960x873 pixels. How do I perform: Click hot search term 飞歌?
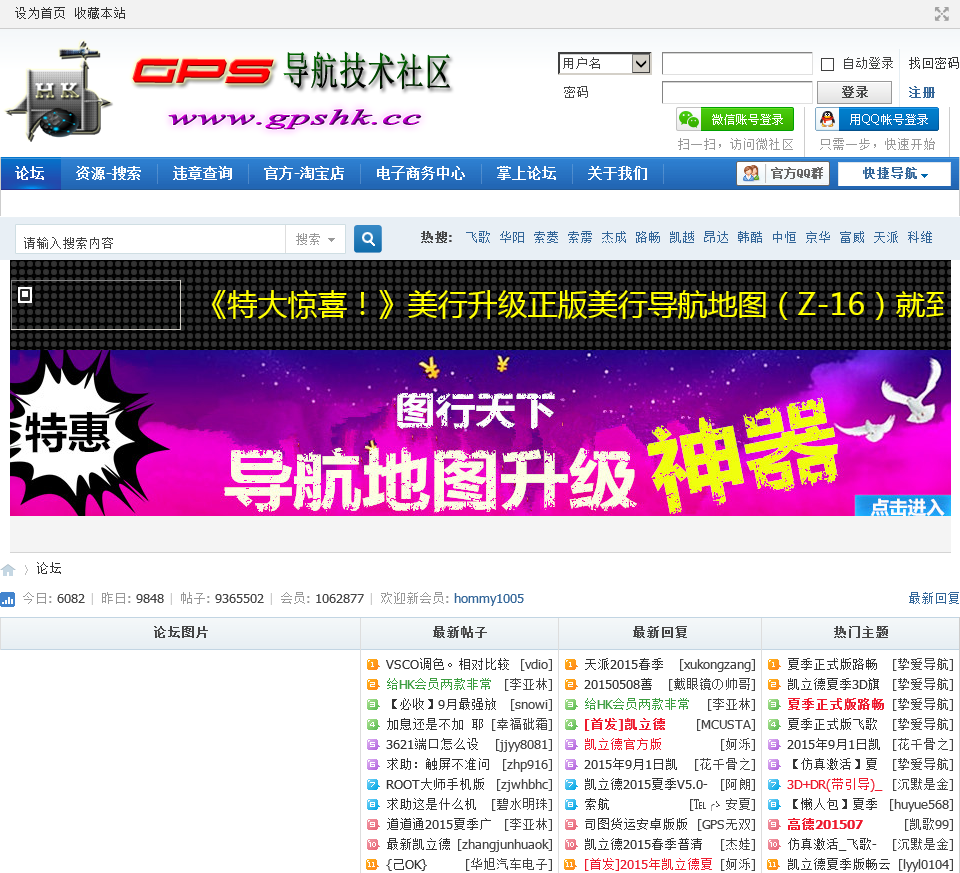pos(478,238)
